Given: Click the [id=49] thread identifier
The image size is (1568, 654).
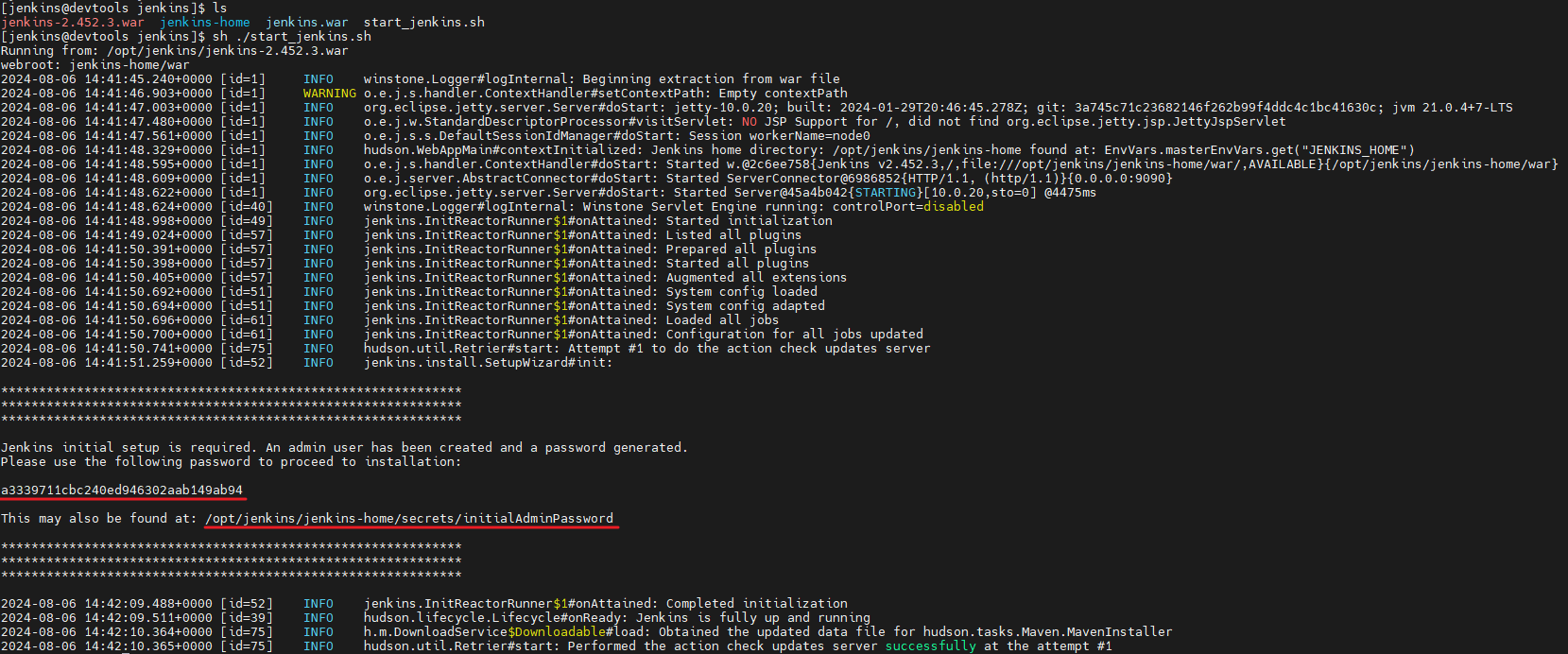Looking at the screenshot, I should tap(247, 220).
